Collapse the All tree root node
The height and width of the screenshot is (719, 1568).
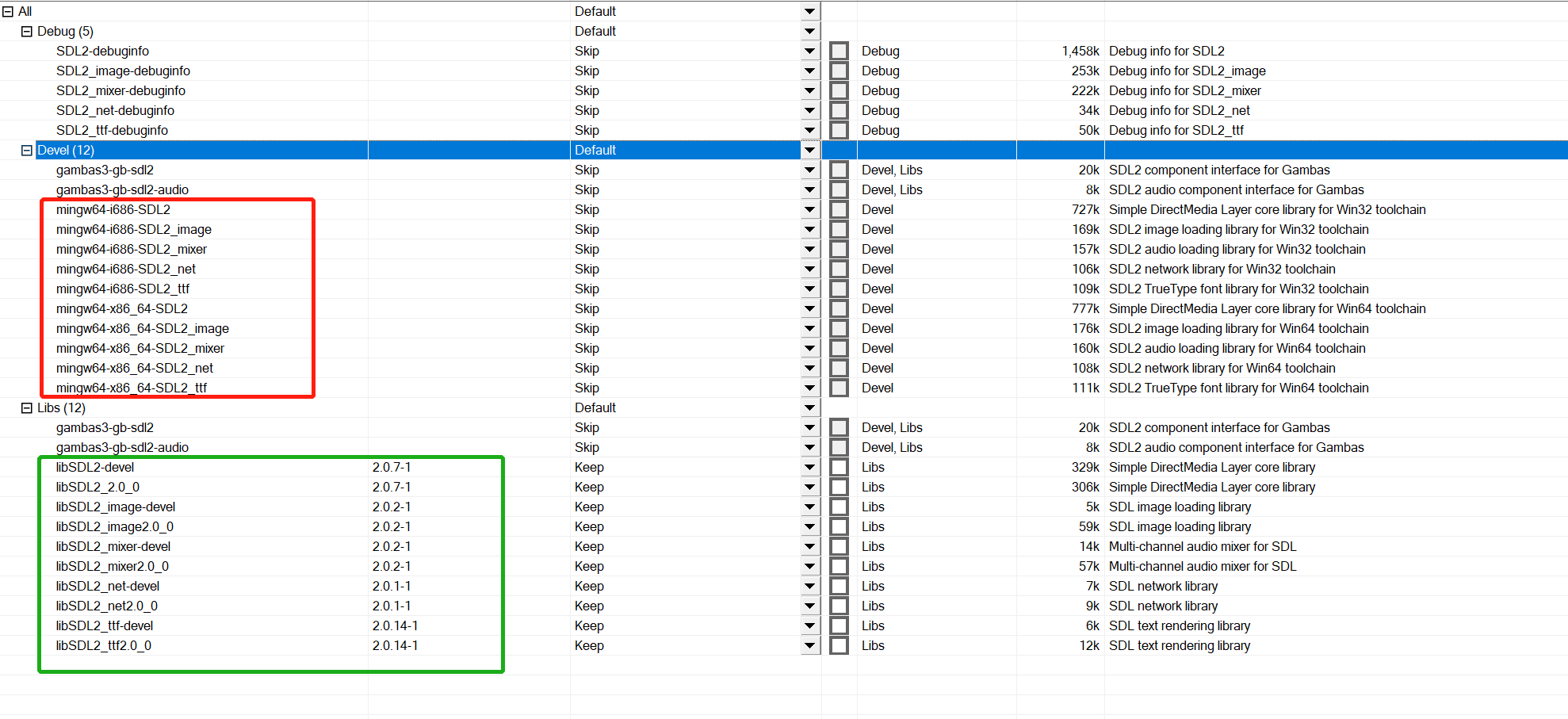[x=8, y=12]
